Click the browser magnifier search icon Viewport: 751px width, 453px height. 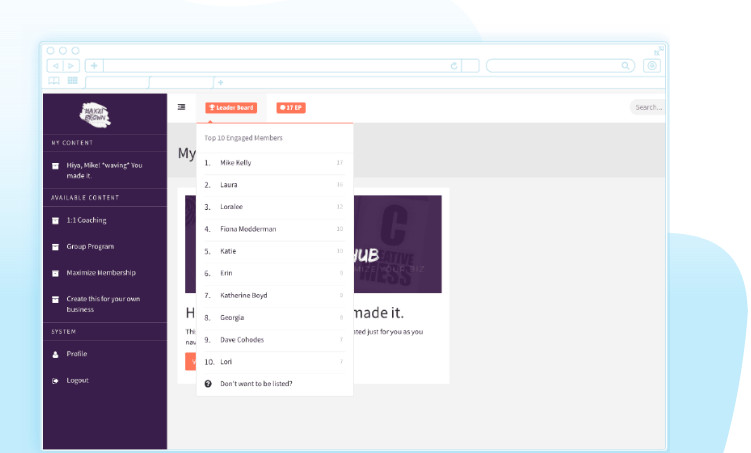click(626, 66)
